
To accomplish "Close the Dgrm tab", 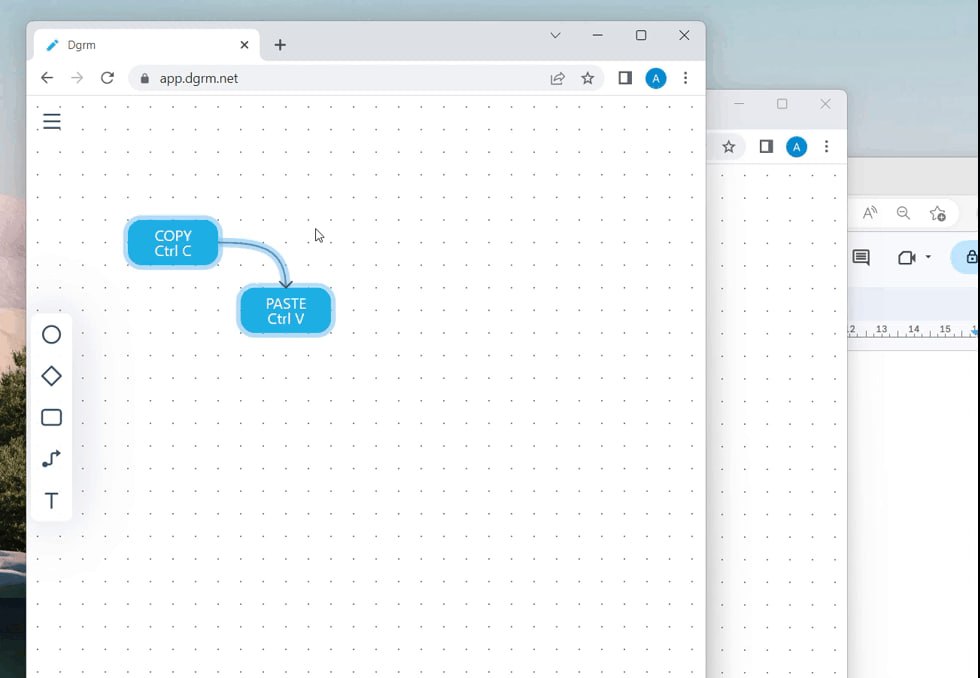I will coord(244,45).
